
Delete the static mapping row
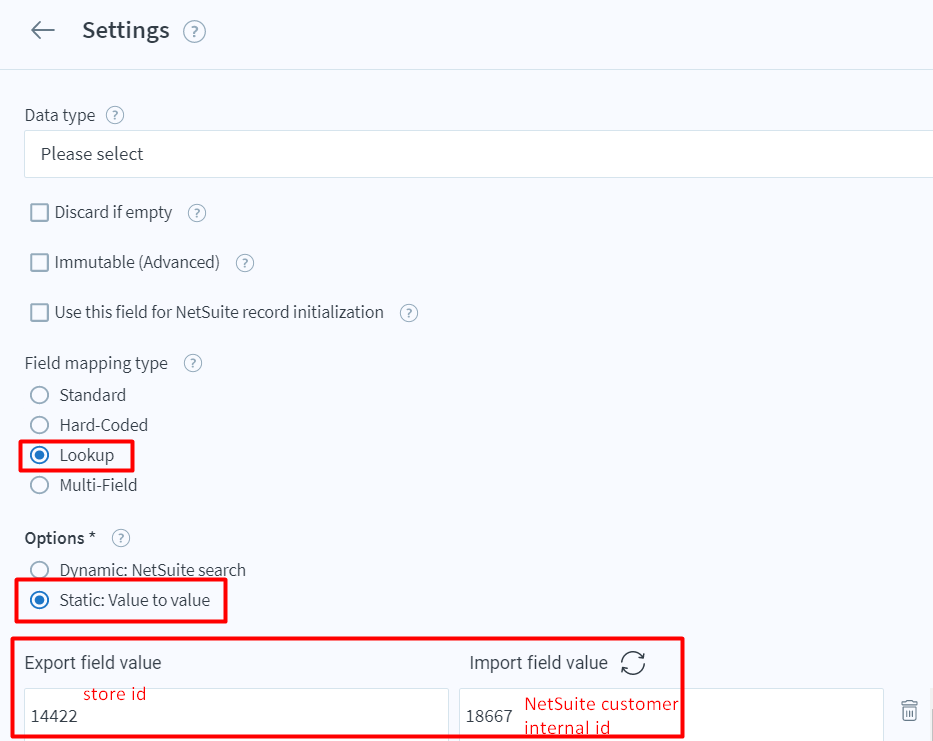909,711
